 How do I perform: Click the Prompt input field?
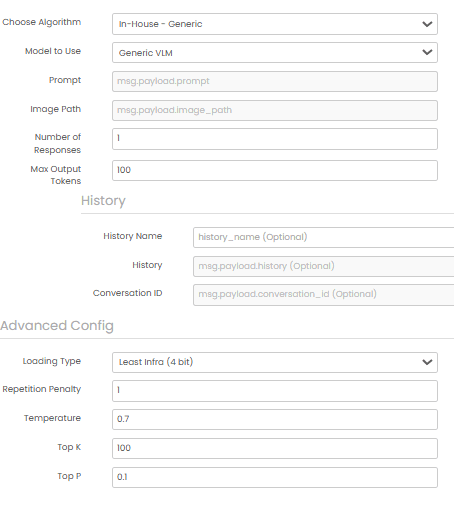click(275, 81)
